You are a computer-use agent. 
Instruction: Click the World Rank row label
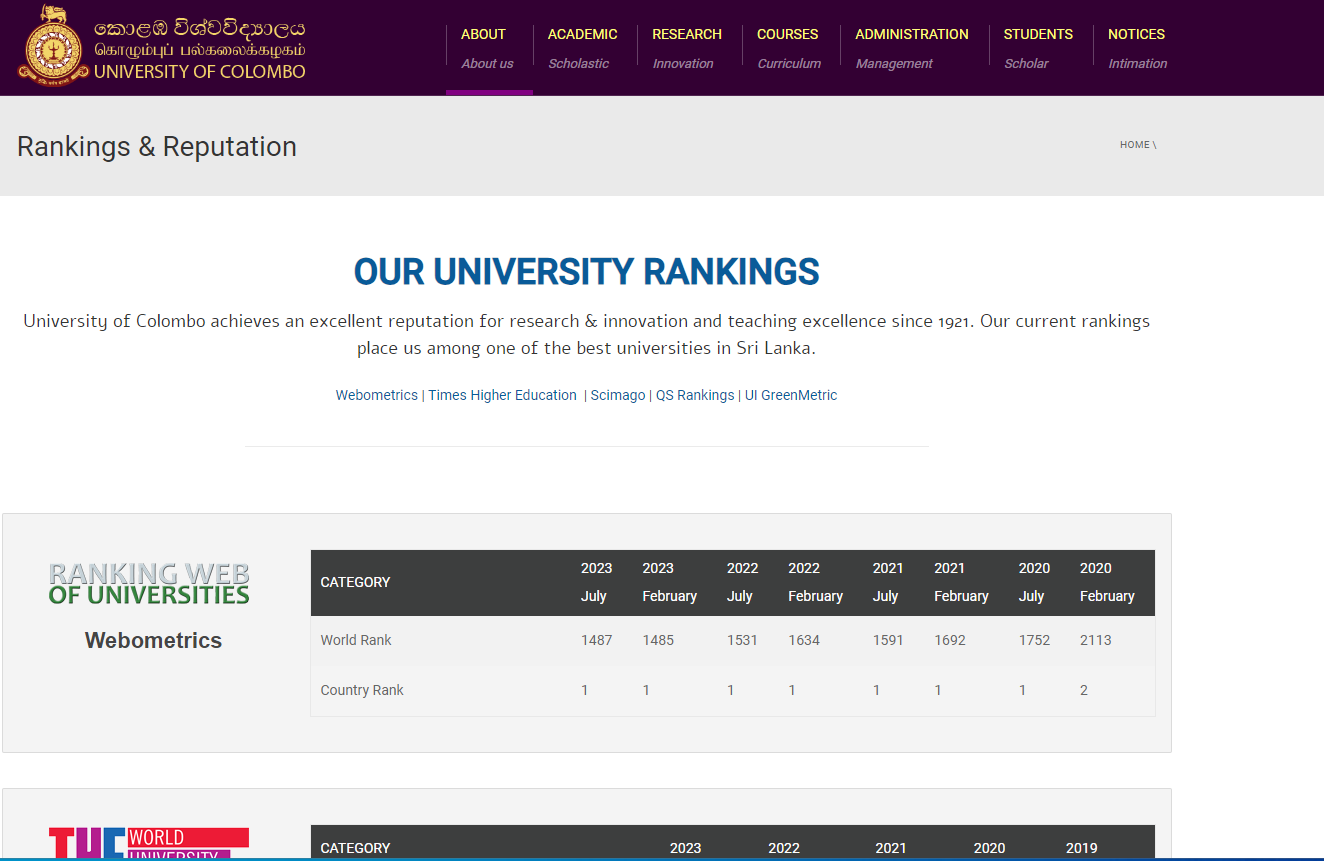pos(356,640)
